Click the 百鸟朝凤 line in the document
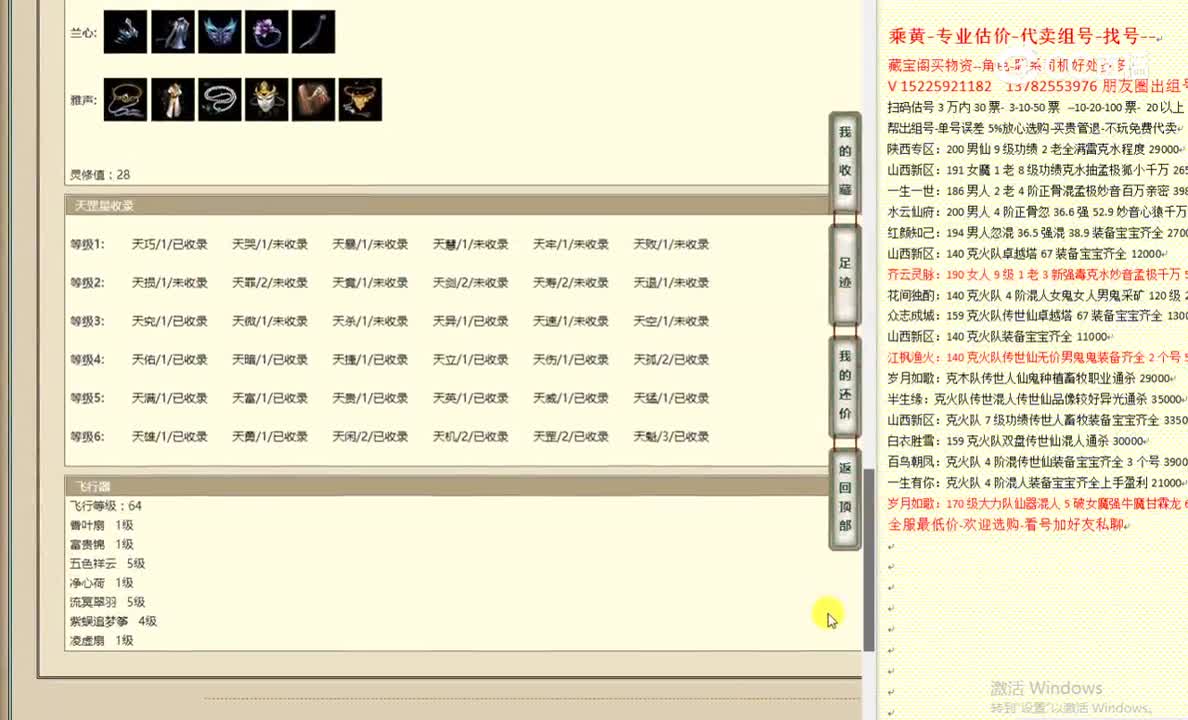 pos(1037,461)
